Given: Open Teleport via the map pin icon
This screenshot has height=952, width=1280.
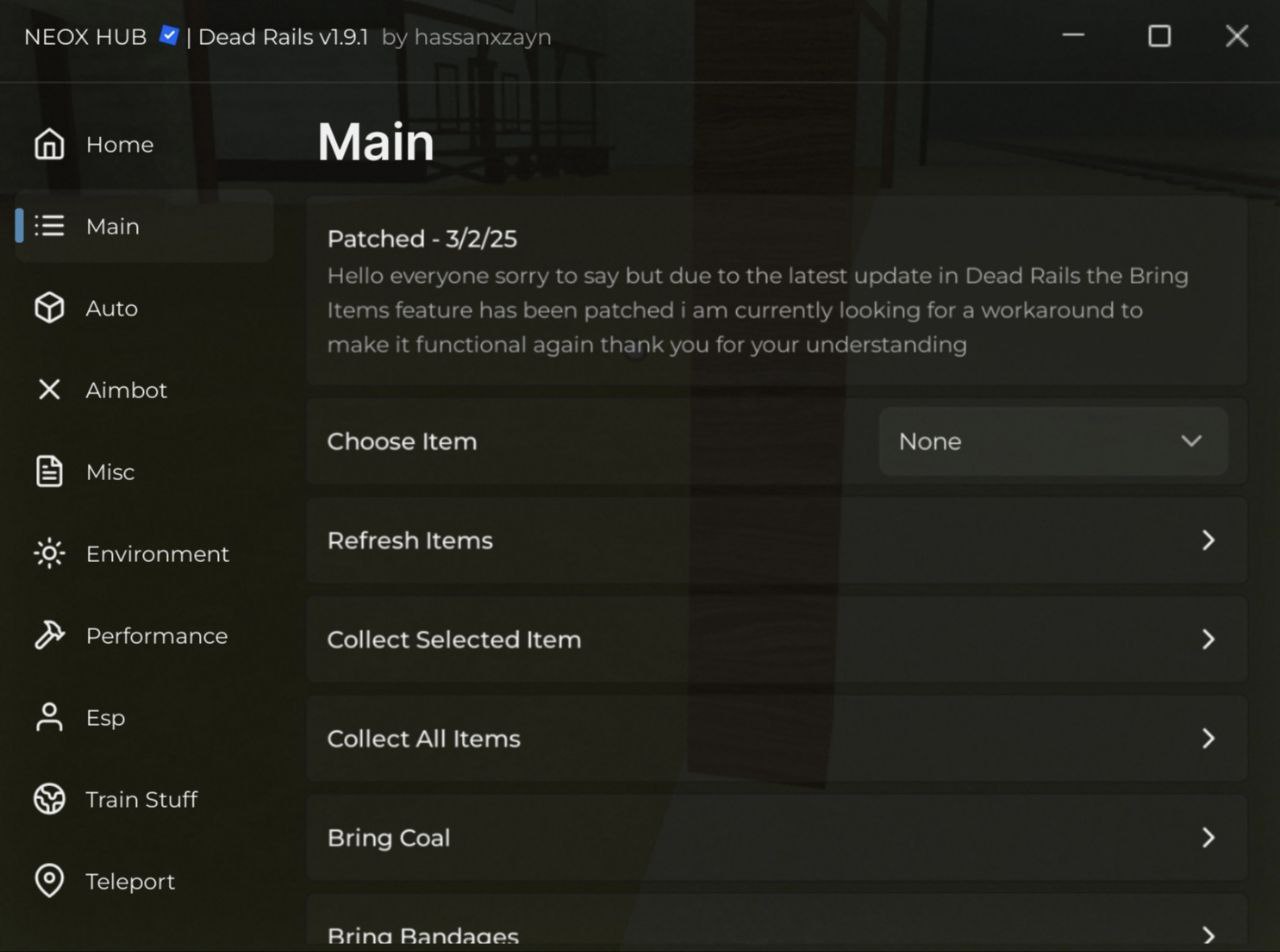Looking at the screenshot, I should click(x=49, y=881).
